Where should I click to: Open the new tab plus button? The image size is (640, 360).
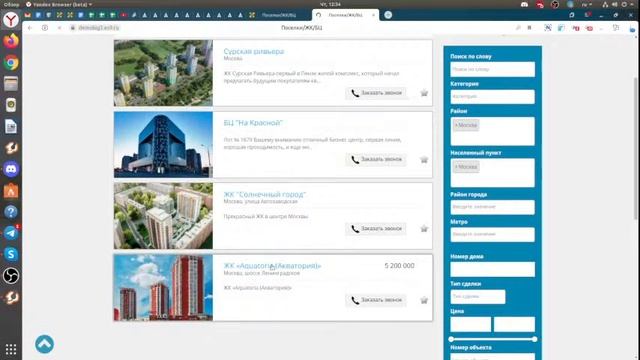coord(388,15)
